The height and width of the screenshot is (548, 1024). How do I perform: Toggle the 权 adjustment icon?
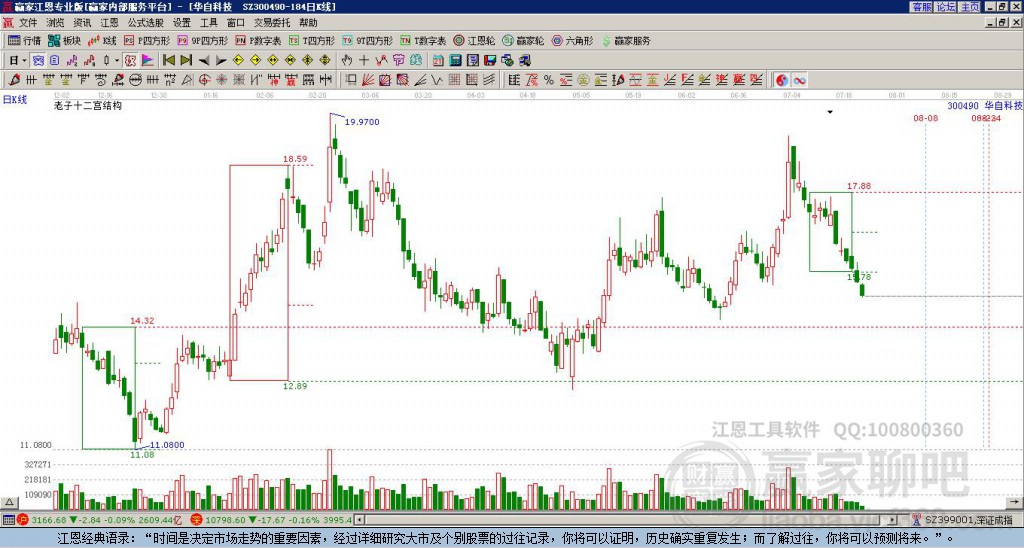131,61
